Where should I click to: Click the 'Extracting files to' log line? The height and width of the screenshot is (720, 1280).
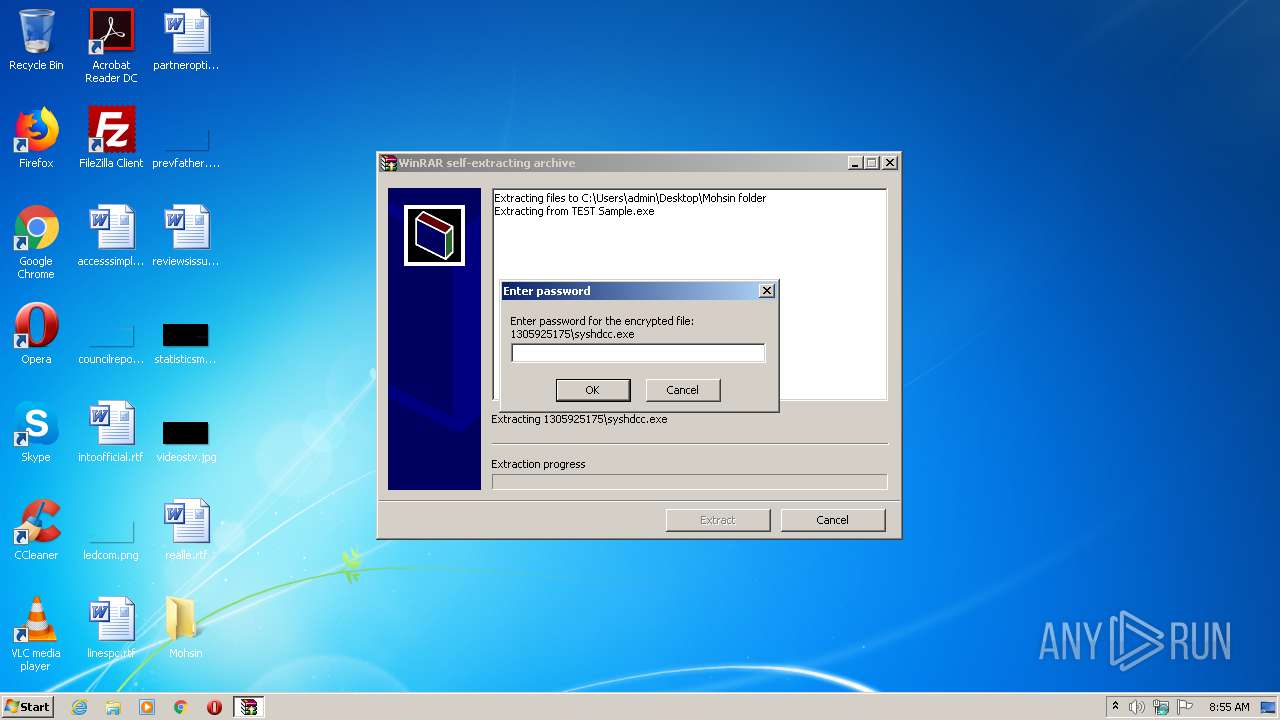pyautogui.click(x=630, y=198)
